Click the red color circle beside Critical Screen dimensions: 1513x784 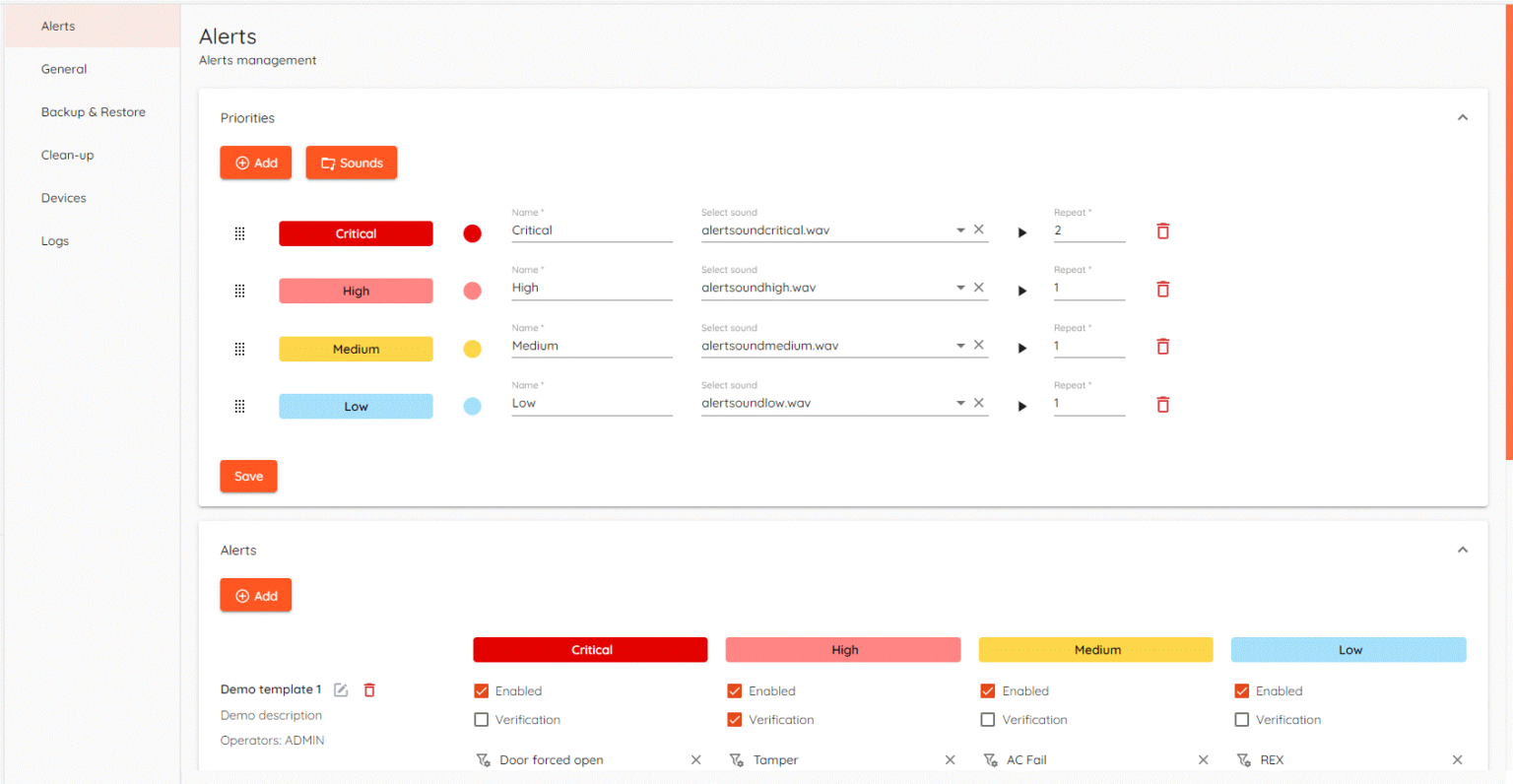(472, 232)
